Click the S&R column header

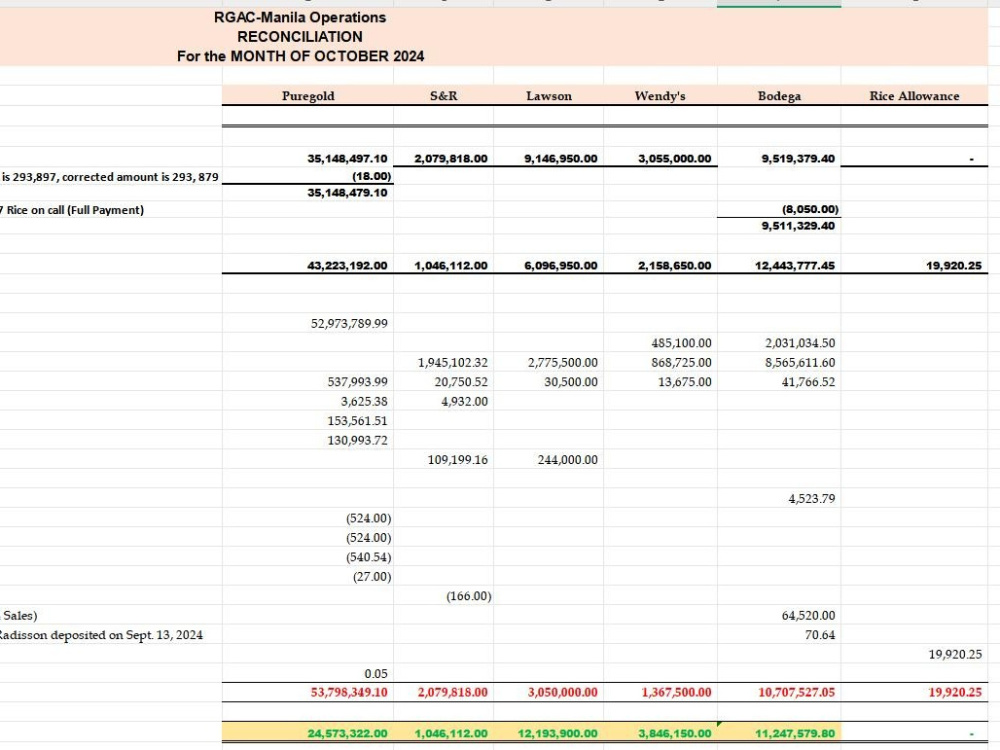click(444, 96)
